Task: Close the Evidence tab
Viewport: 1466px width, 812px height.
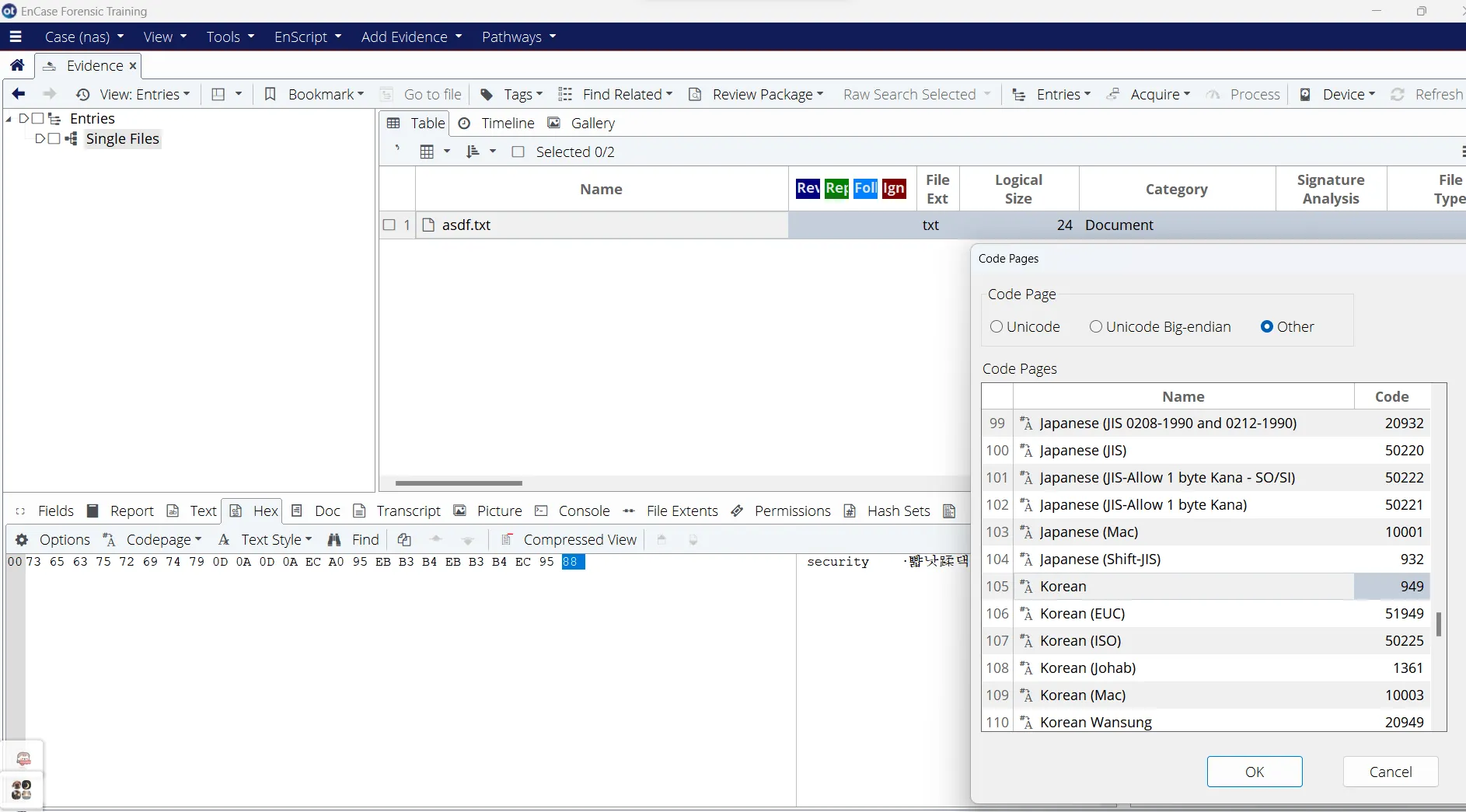Action: pos(133,65)
